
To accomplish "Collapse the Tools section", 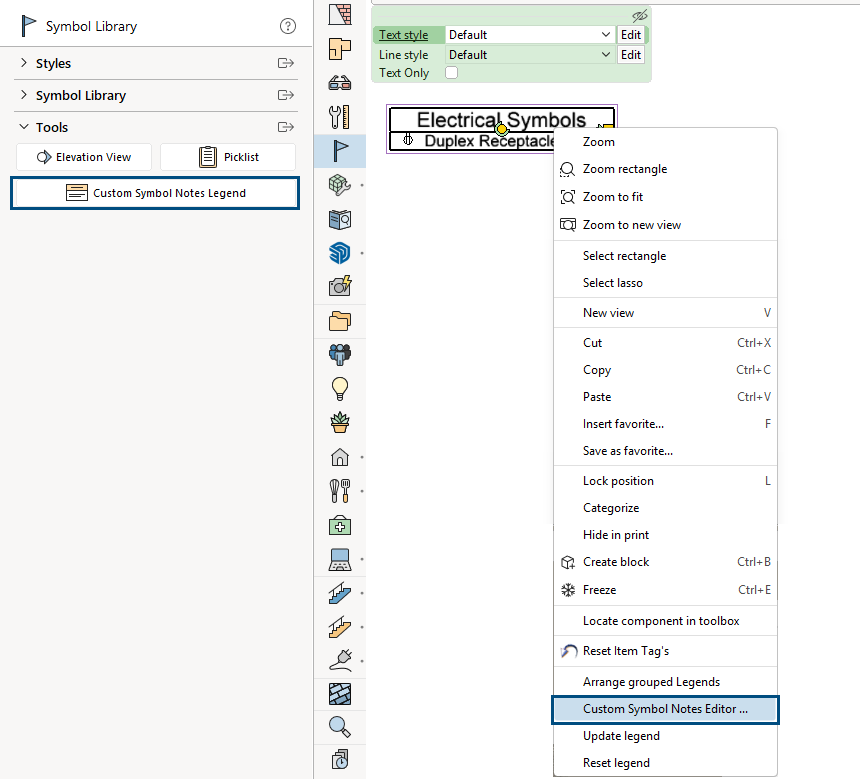I will pyautogui.click(x=24, y=127).
